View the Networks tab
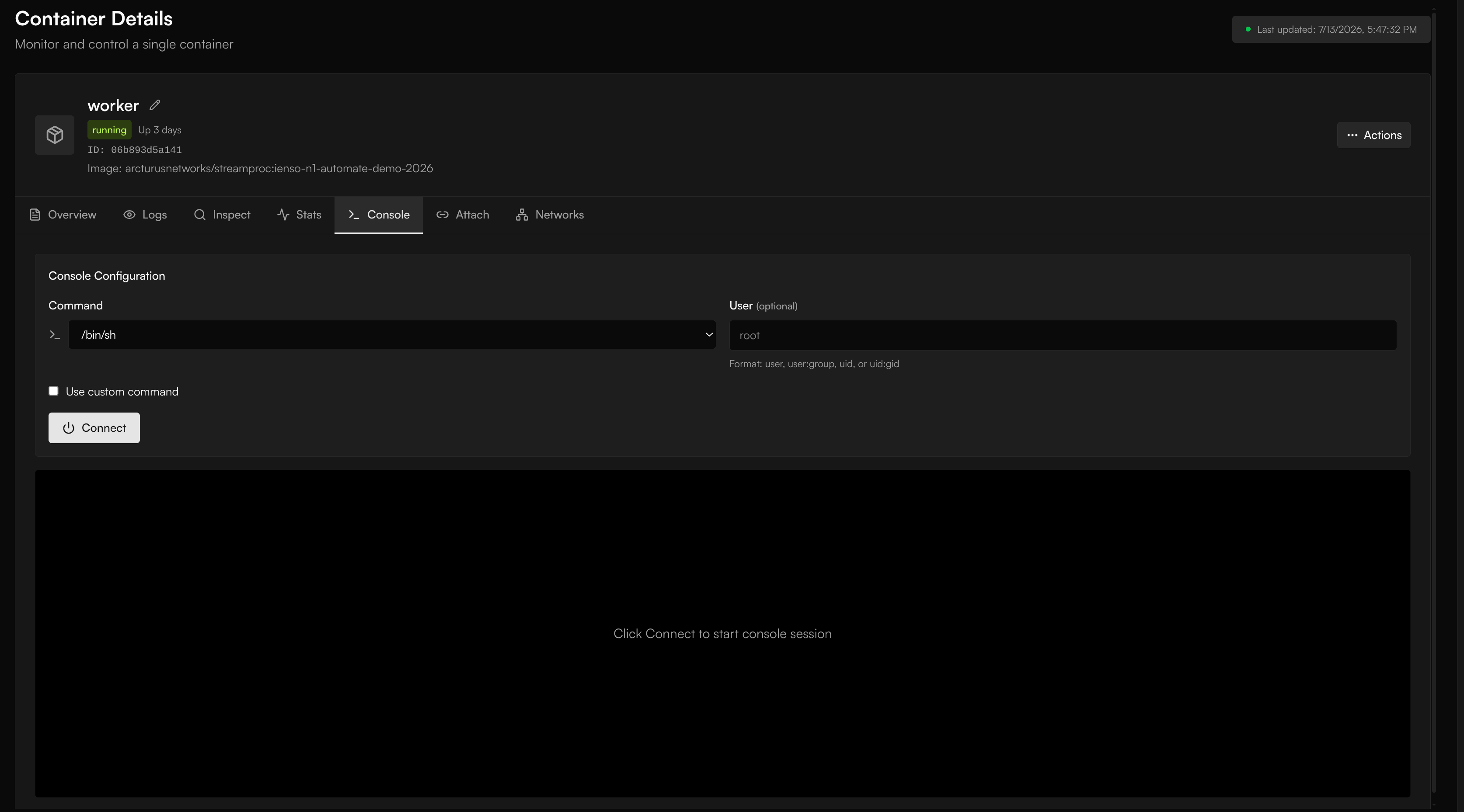 (550, 215)
